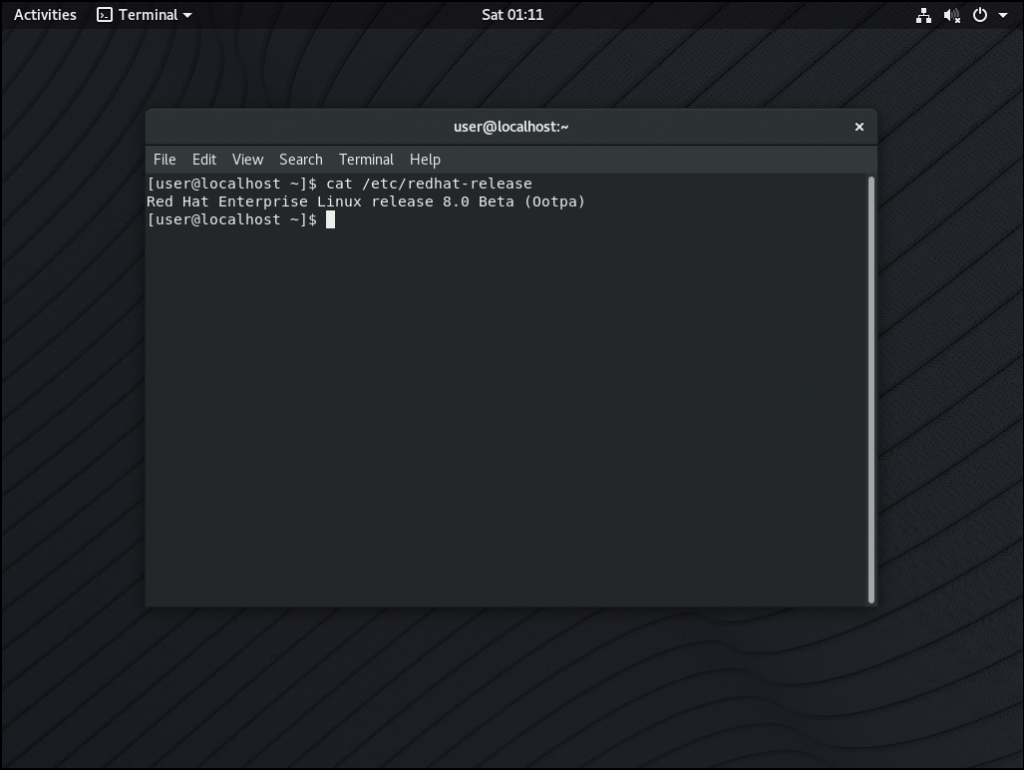Viewport: 1024px width, 770px height.
Task: Click the terminal cursor at the last prompt
Action: [x=330, y=219]
